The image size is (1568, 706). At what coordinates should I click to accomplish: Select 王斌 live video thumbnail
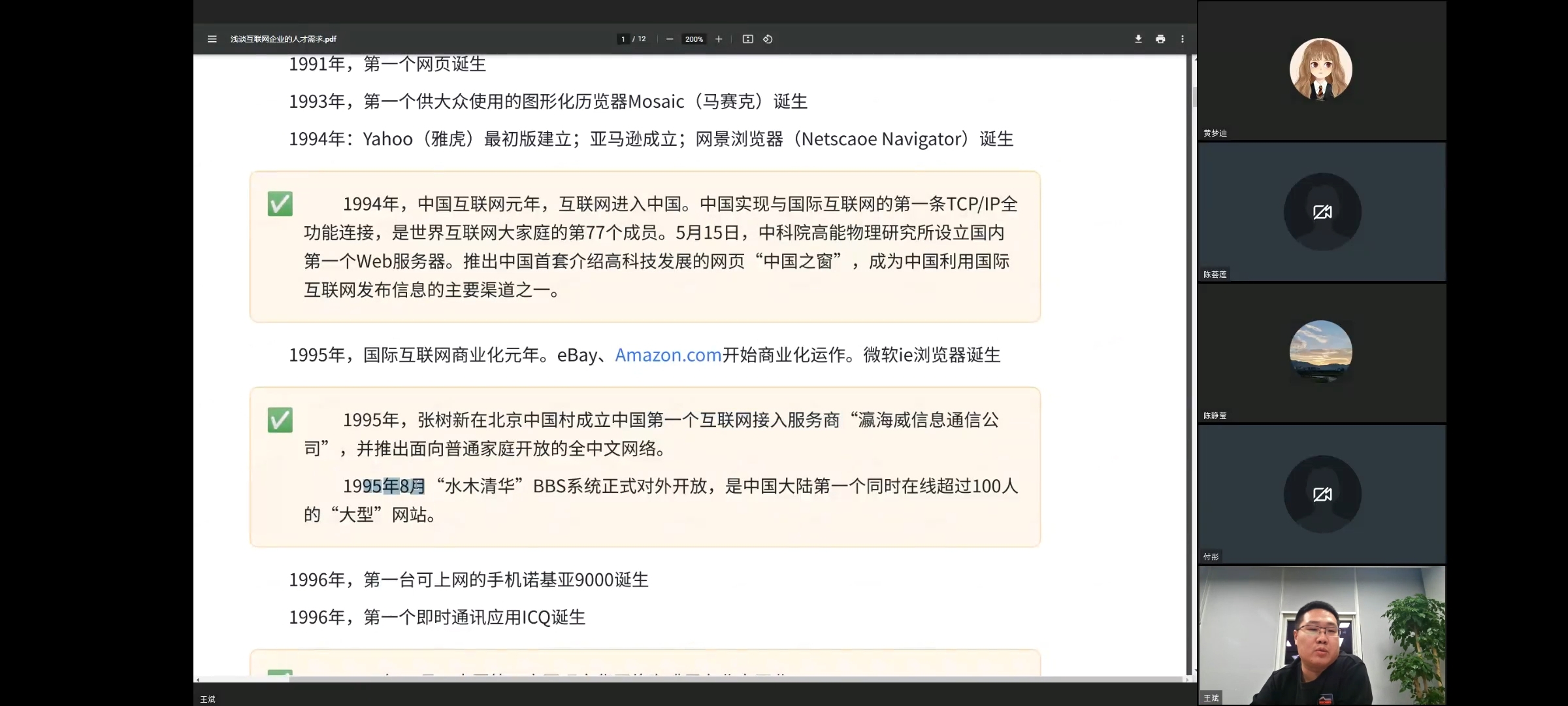click(1321, 635)
